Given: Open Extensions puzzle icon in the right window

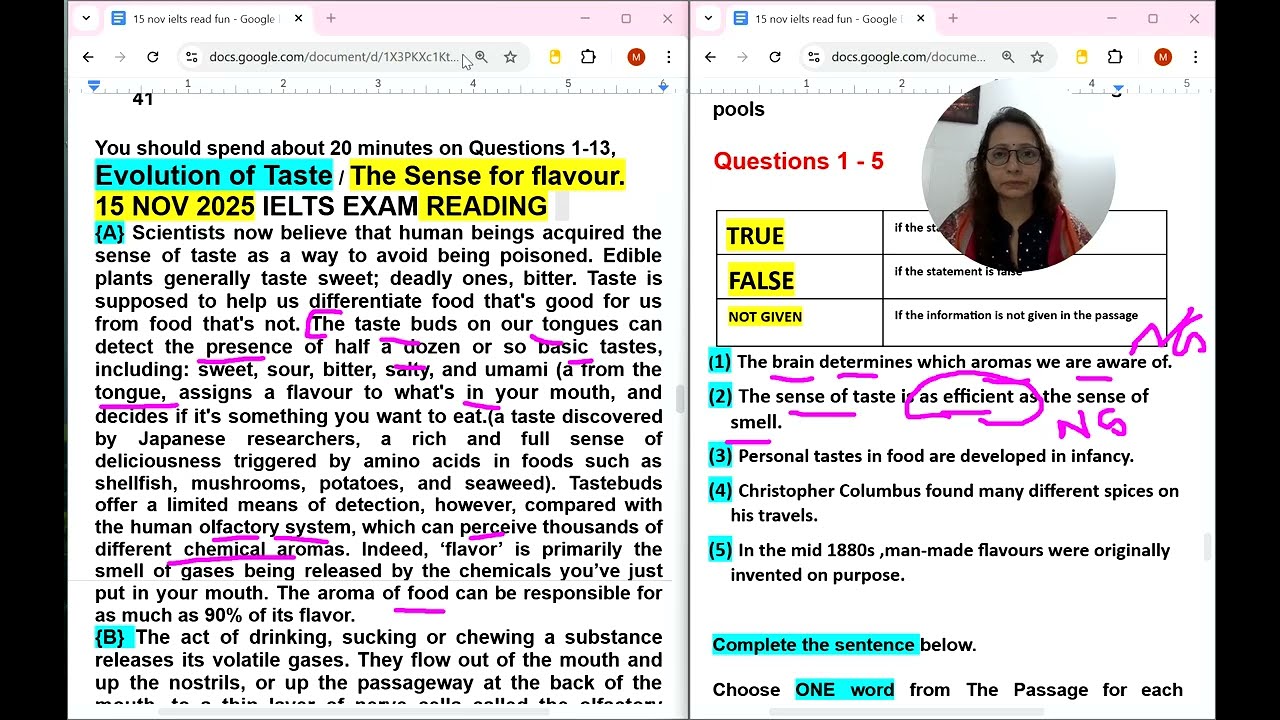Looking at the screenshot, I should click(x=1115, y=57).
